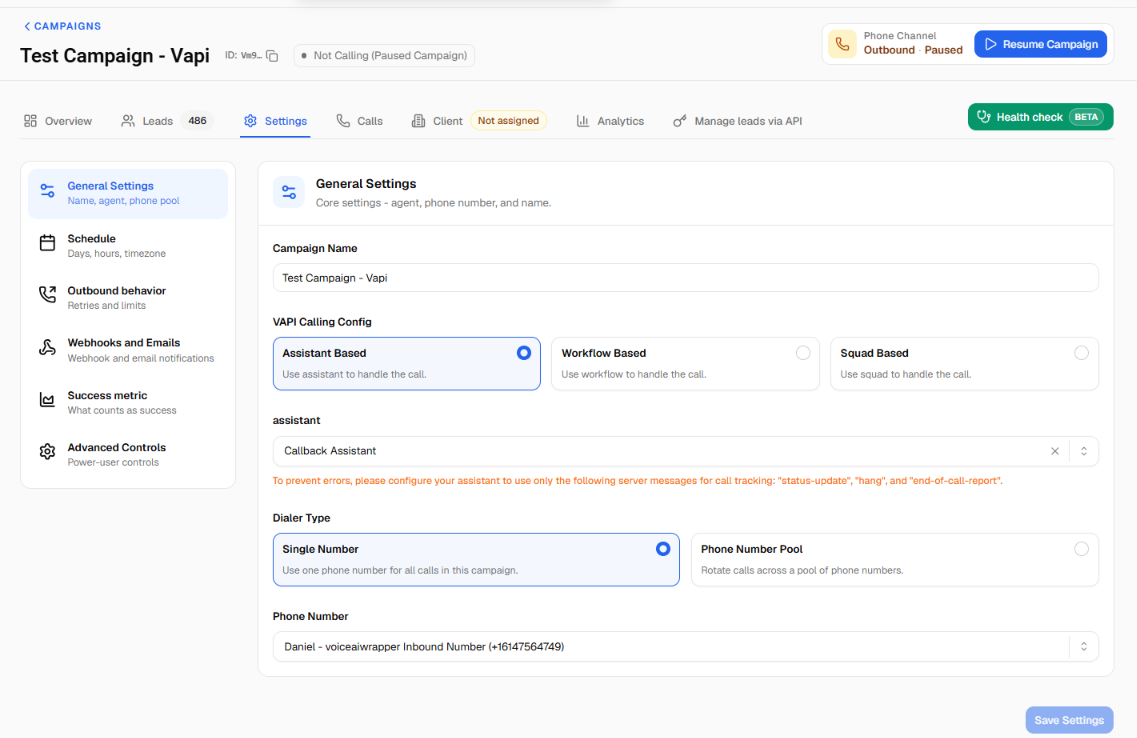Click the calendar icon beside Schedule
This screenshot has width=1137, height=738.
47,243
